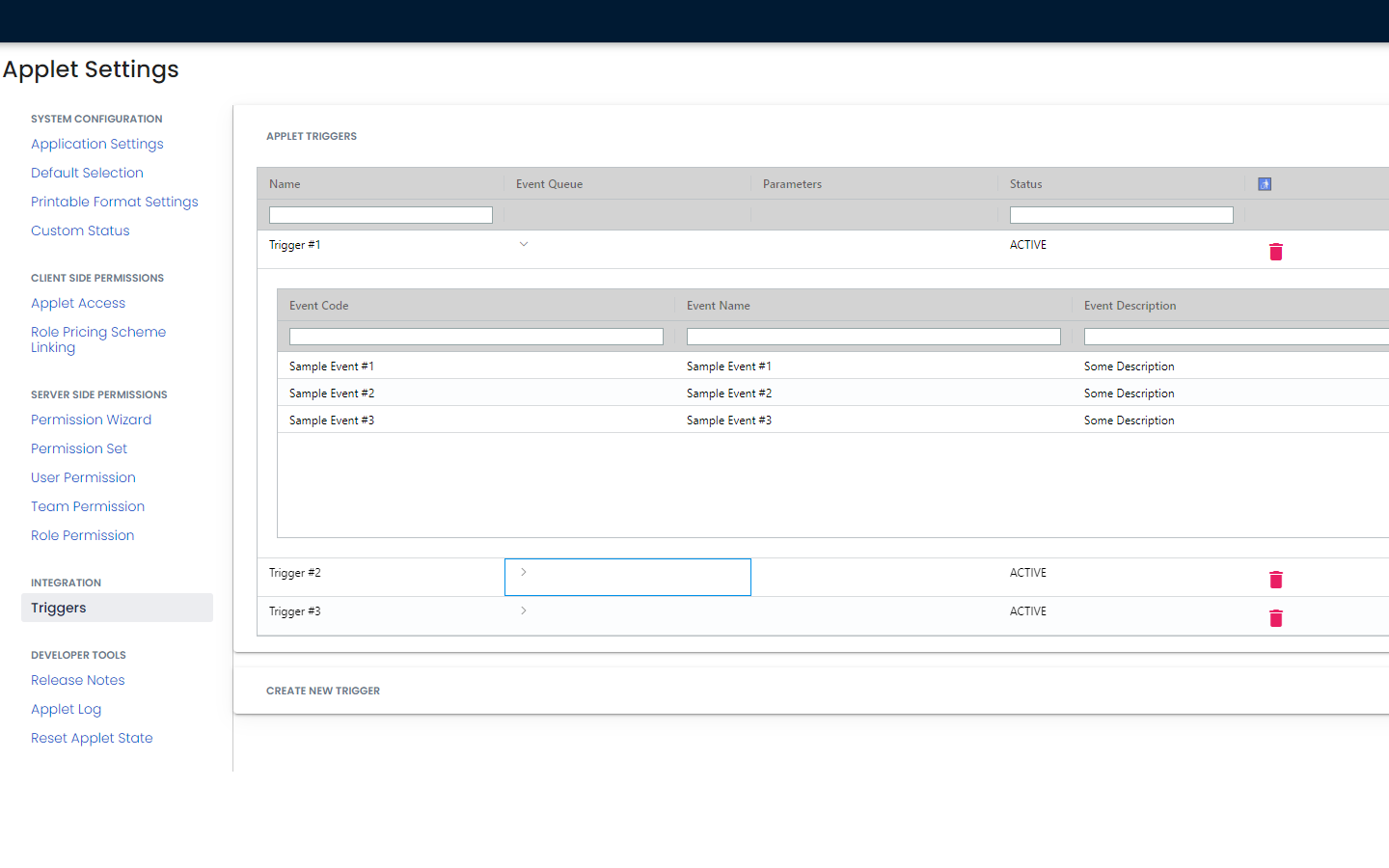Image resolution: width=1389 pixels, height=868 pixels.
Task: Click the Event Name filter input
Action: pos(873,337)
